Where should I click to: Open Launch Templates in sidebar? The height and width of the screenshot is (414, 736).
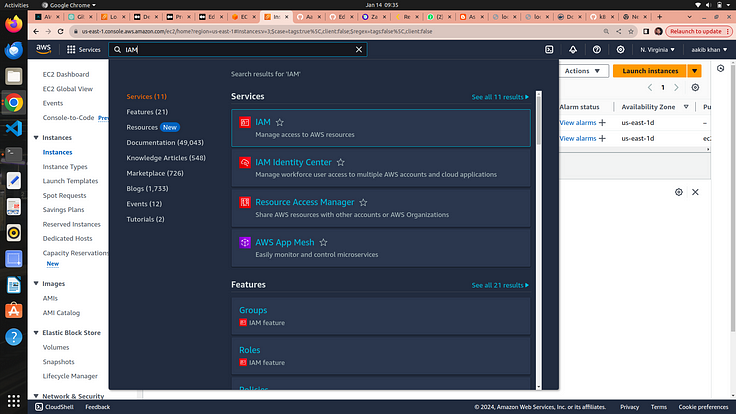coord(70,181)
